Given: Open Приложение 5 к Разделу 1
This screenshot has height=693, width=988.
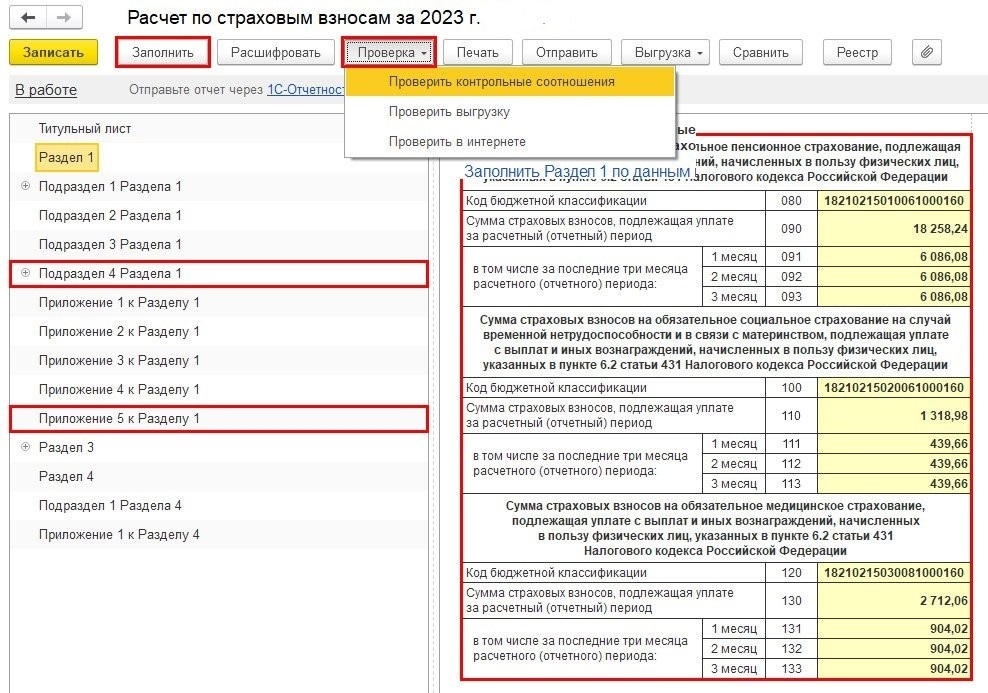Looking at the screenshot, I should [119, 418].
